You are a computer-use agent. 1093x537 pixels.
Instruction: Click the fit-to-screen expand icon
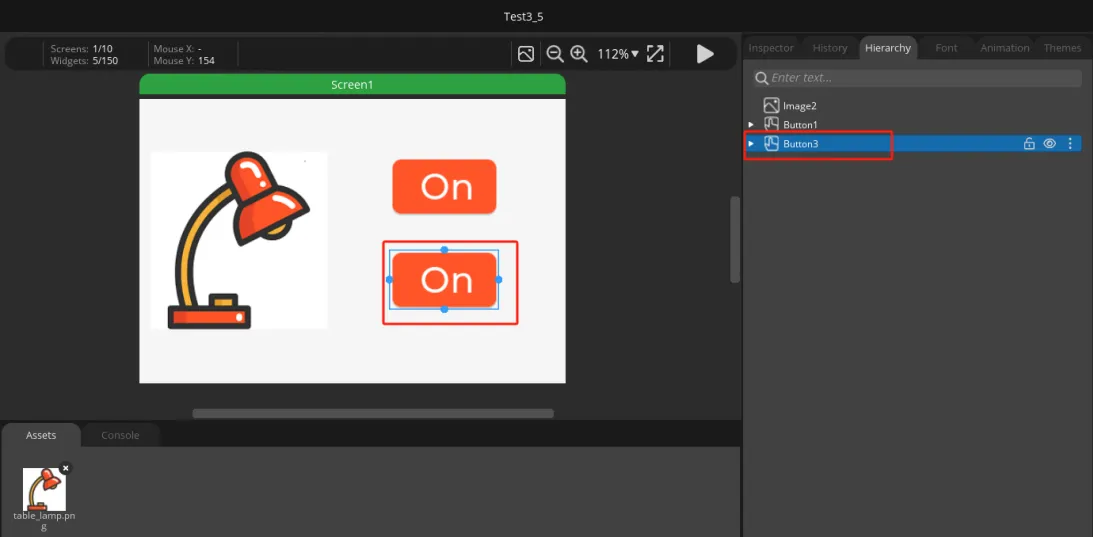pyautogui.click(x=655, y=54)
